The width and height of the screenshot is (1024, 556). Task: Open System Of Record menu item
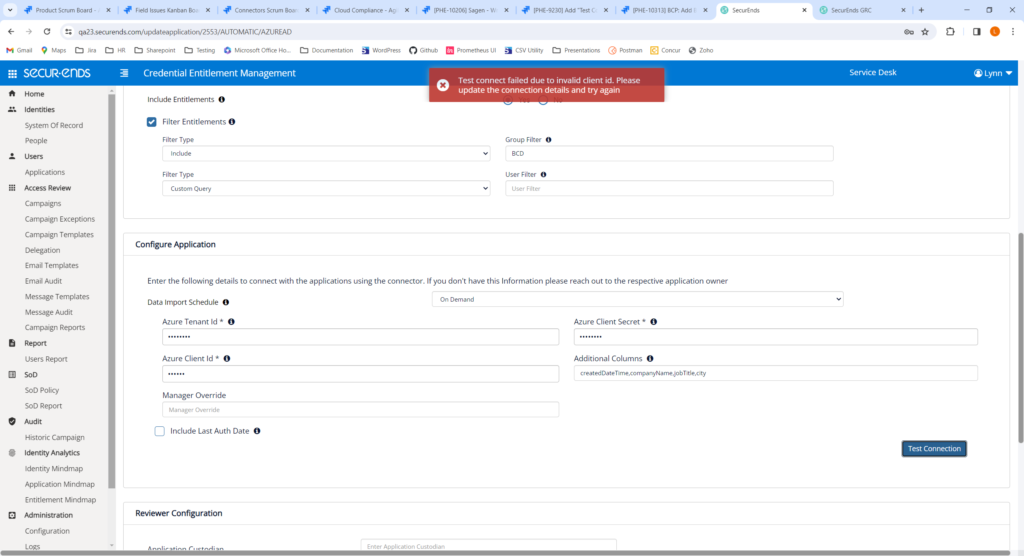point(54,125)
